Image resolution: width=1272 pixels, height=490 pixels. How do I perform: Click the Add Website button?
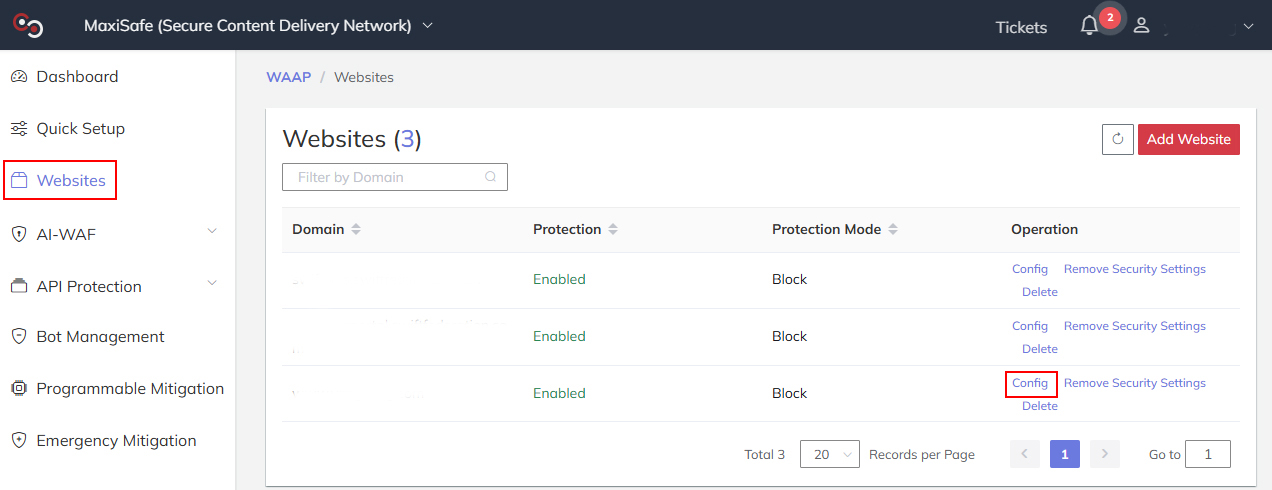(x=1188, y=139)
